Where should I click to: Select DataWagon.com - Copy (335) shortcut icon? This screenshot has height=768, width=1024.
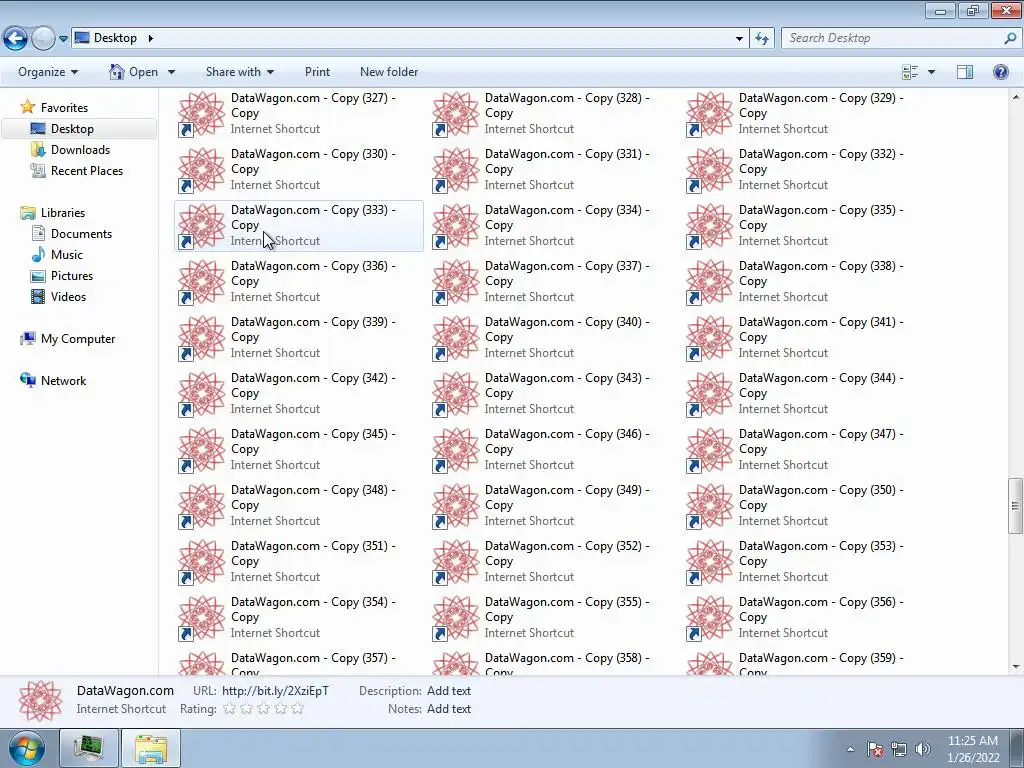tap(710, 226)
